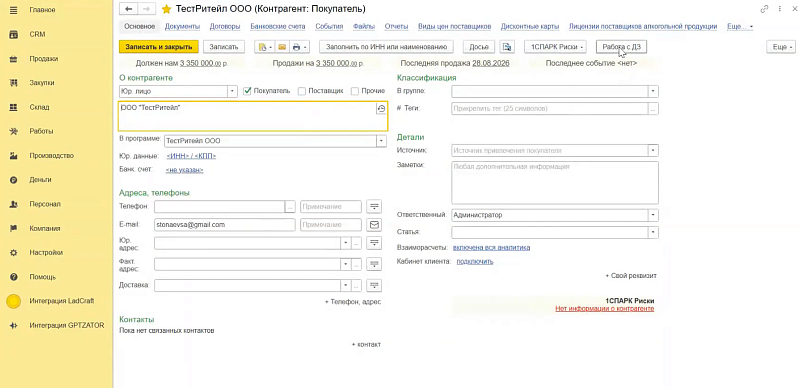Open the printer icon dropdown in toolbar
The image size is (799, 388).
(300, 47)
